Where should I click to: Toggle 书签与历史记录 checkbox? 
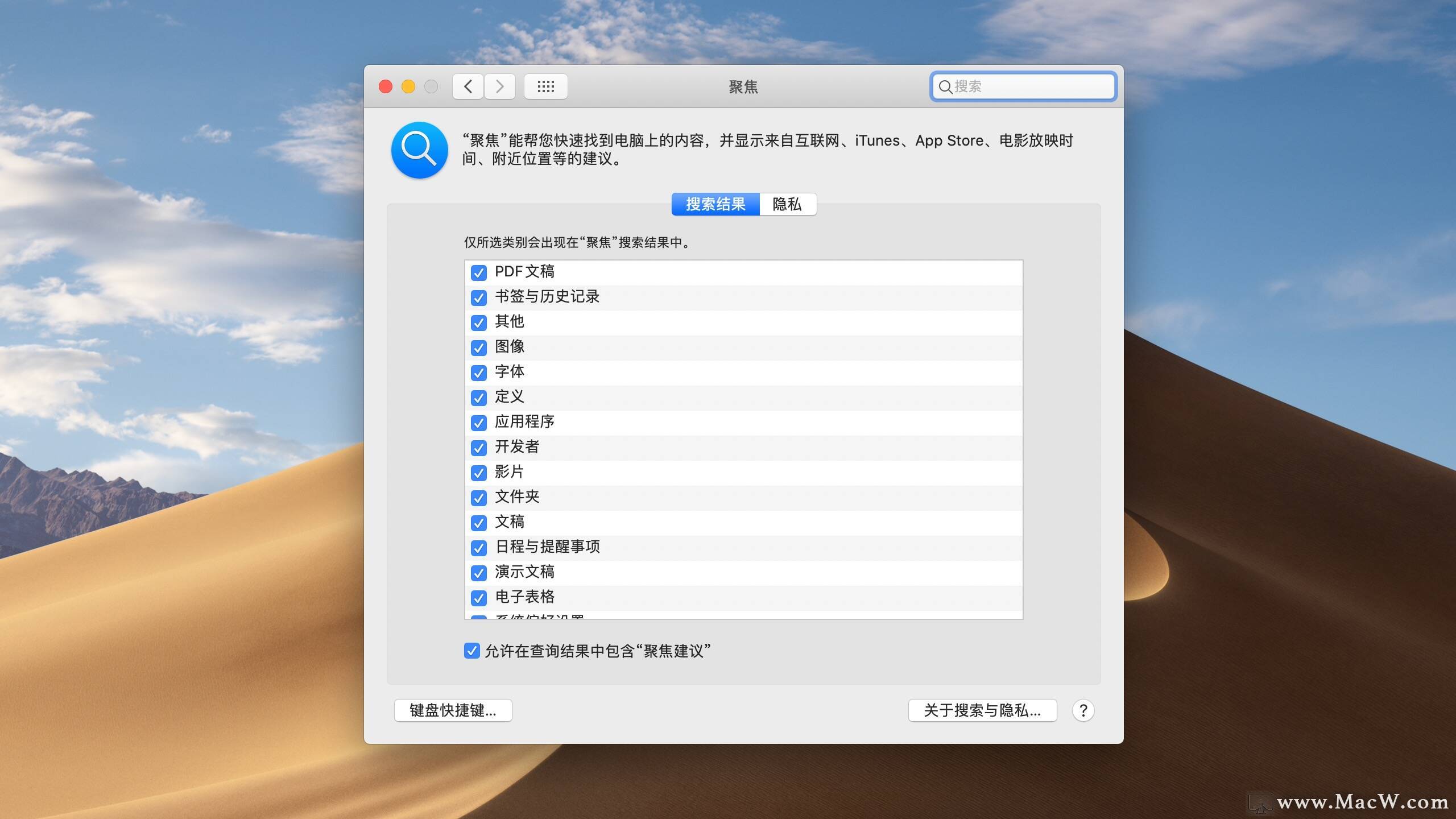pyautogui.click(x=479, y=297)
